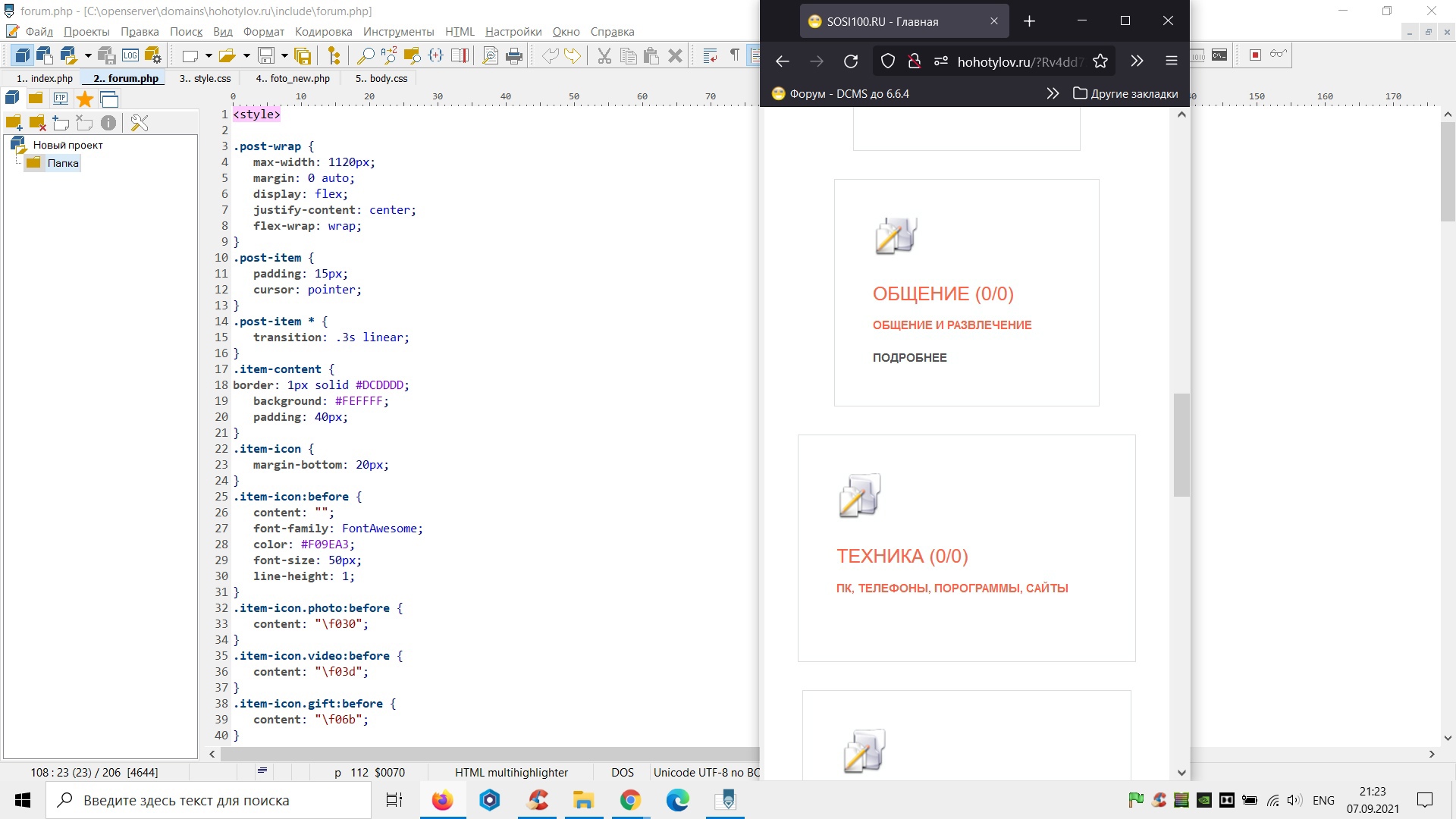
Task: Click the Redo arrow icon
Action: pos(573,55)
